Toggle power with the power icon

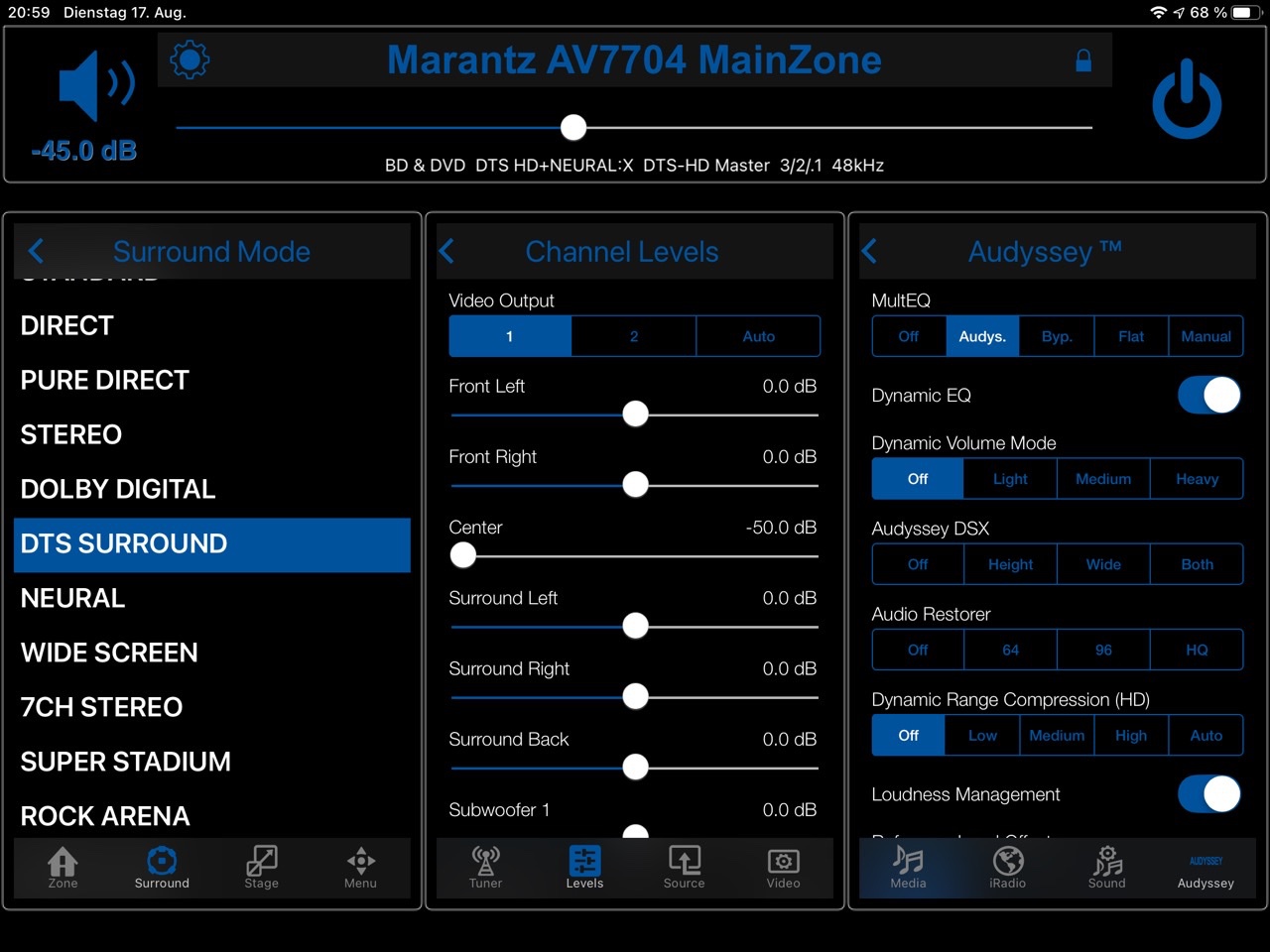pyautogui.click(x=1187, y=99)
